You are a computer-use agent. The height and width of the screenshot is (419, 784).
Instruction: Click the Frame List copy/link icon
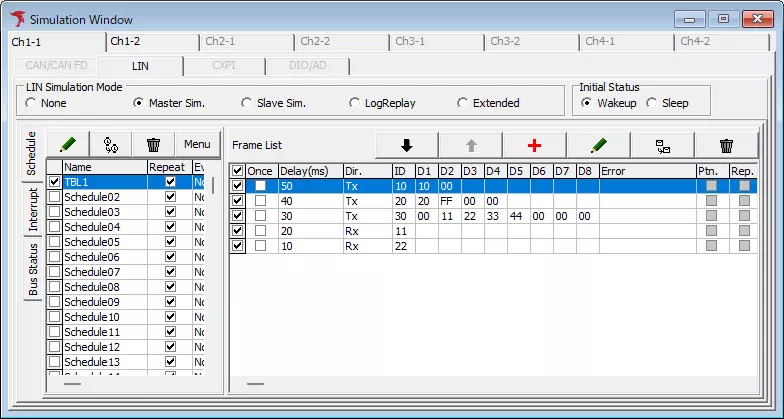pyautogui.click(x=663, y=146)
